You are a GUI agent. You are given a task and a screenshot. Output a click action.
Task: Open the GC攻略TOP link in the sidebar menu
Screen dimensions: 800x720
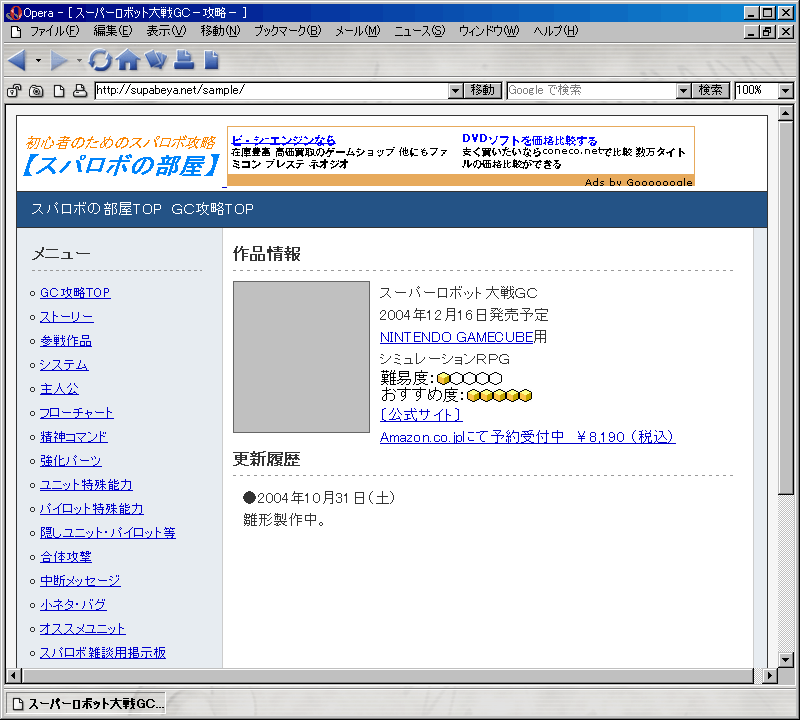point(75,293)
